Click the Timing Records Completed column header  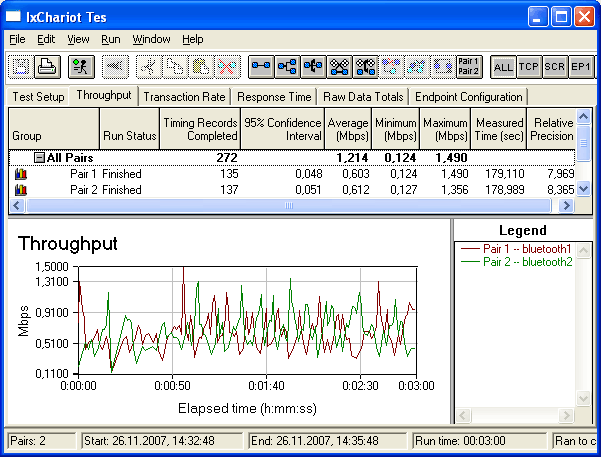[x=200, y=129]
